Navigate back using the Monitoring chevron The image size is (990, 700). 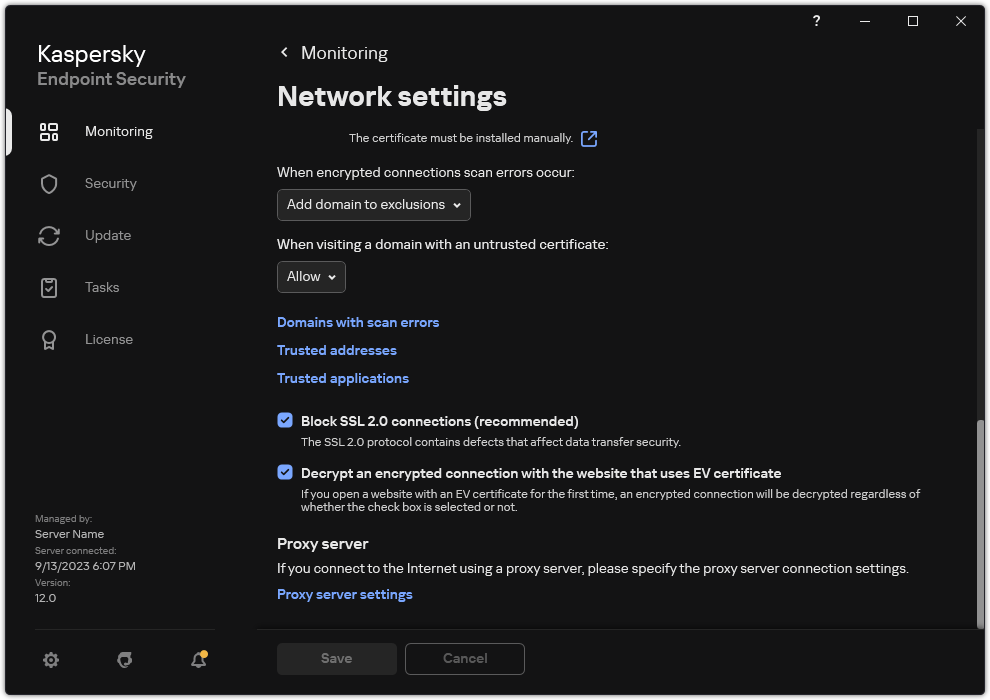[284, 52]
